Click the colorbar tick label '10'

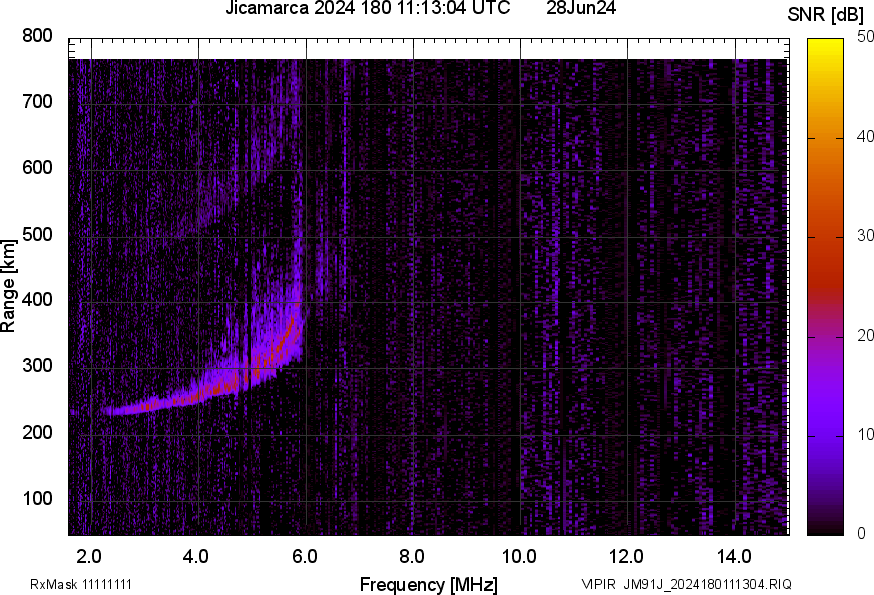click(865, 434)
